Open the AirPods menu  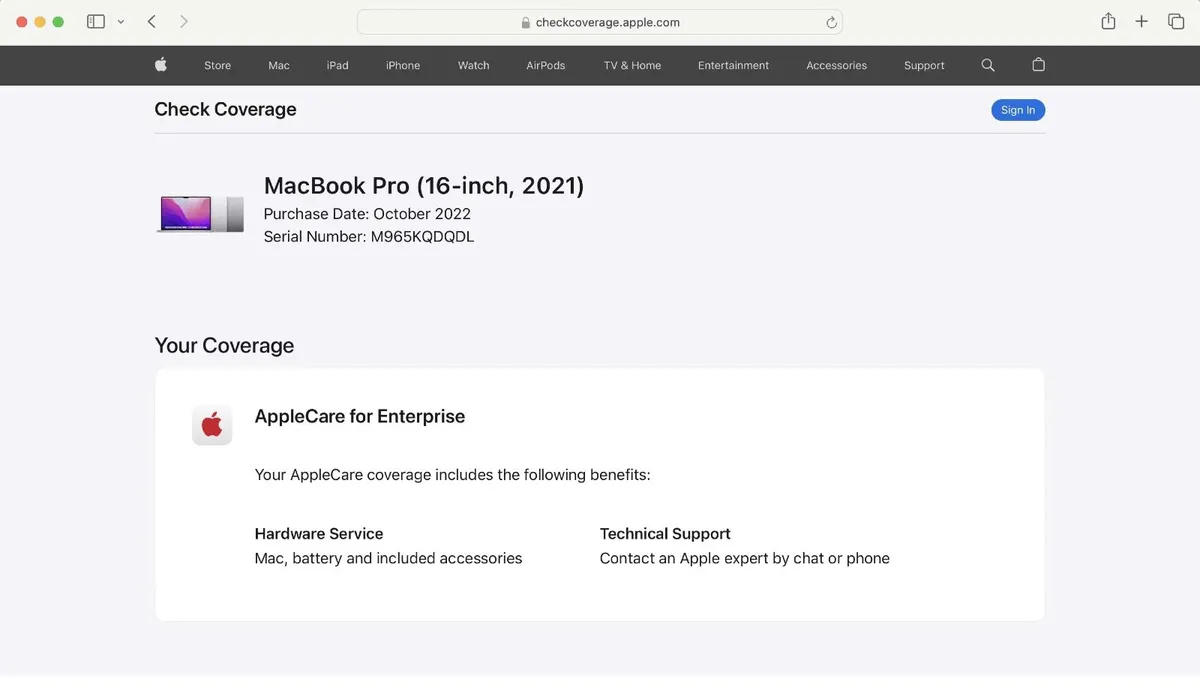coord(546,65)
